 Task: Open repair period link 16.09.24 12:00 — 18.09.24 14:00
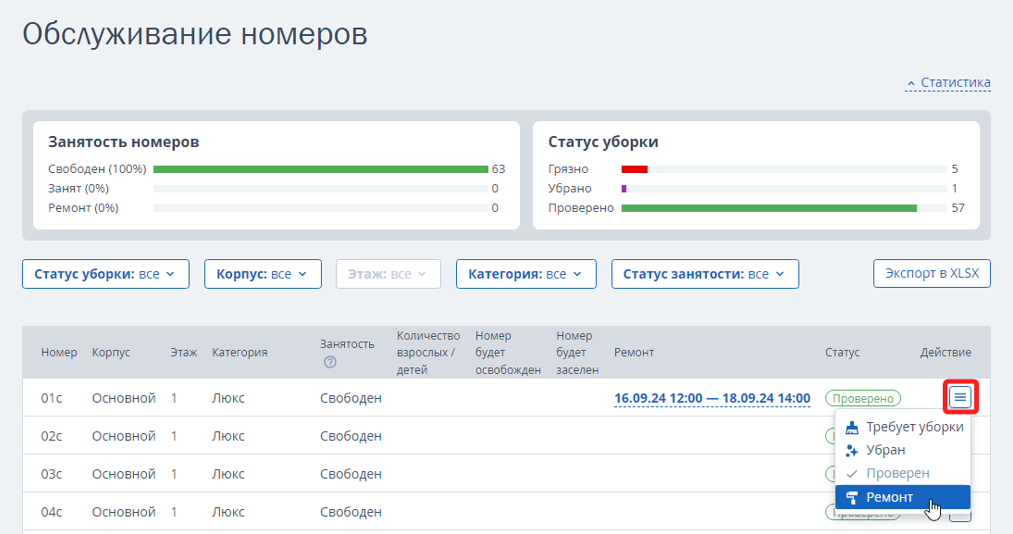[x=712, y=398]
